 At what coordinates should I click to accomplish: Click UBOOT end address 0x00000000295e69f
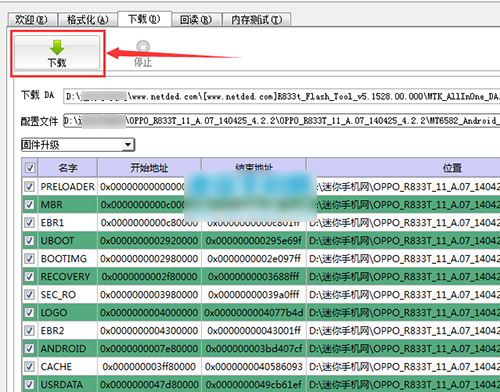click(x=254, y=241)
